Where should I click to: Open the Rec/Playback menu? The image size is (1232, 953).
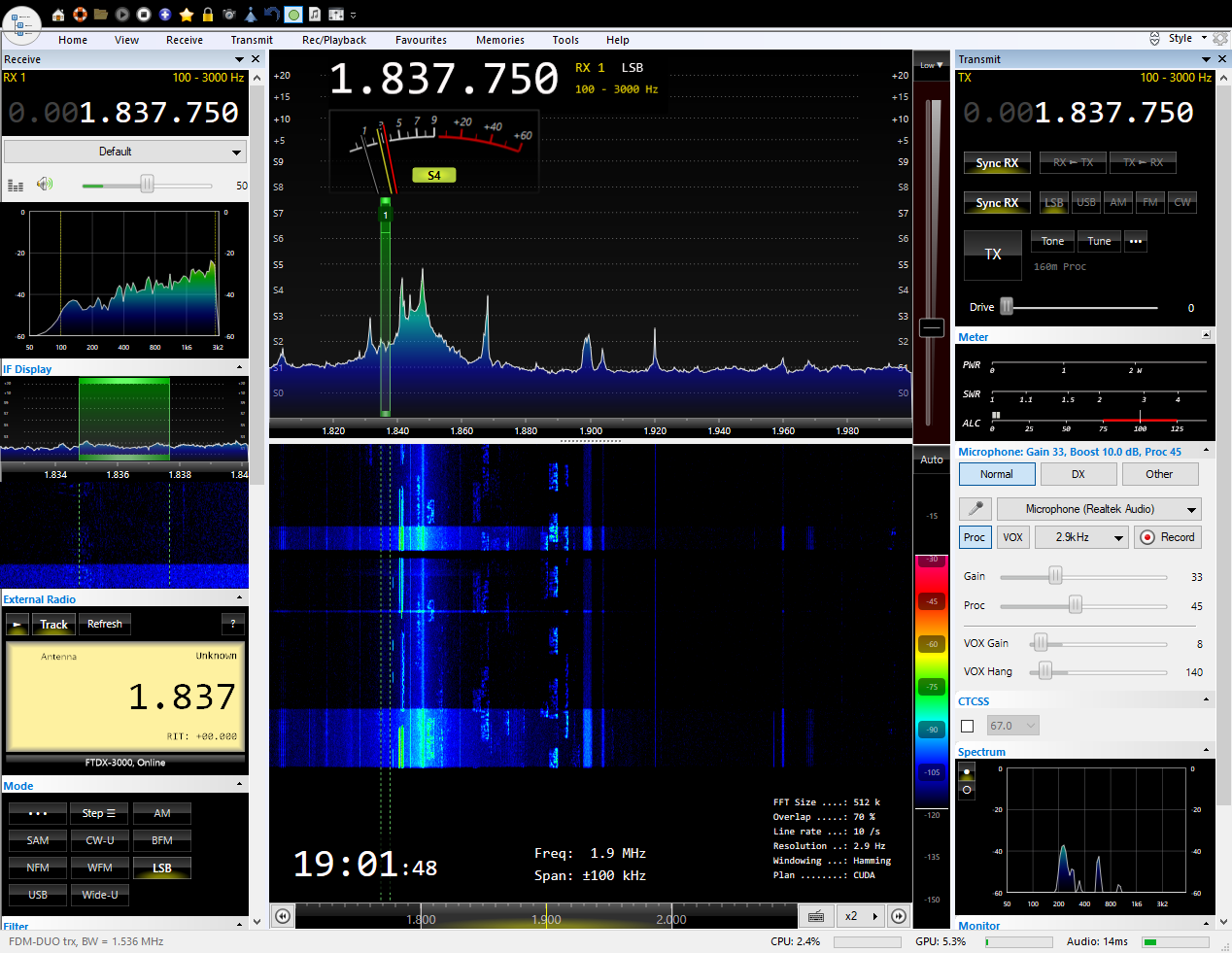[333, 40]
